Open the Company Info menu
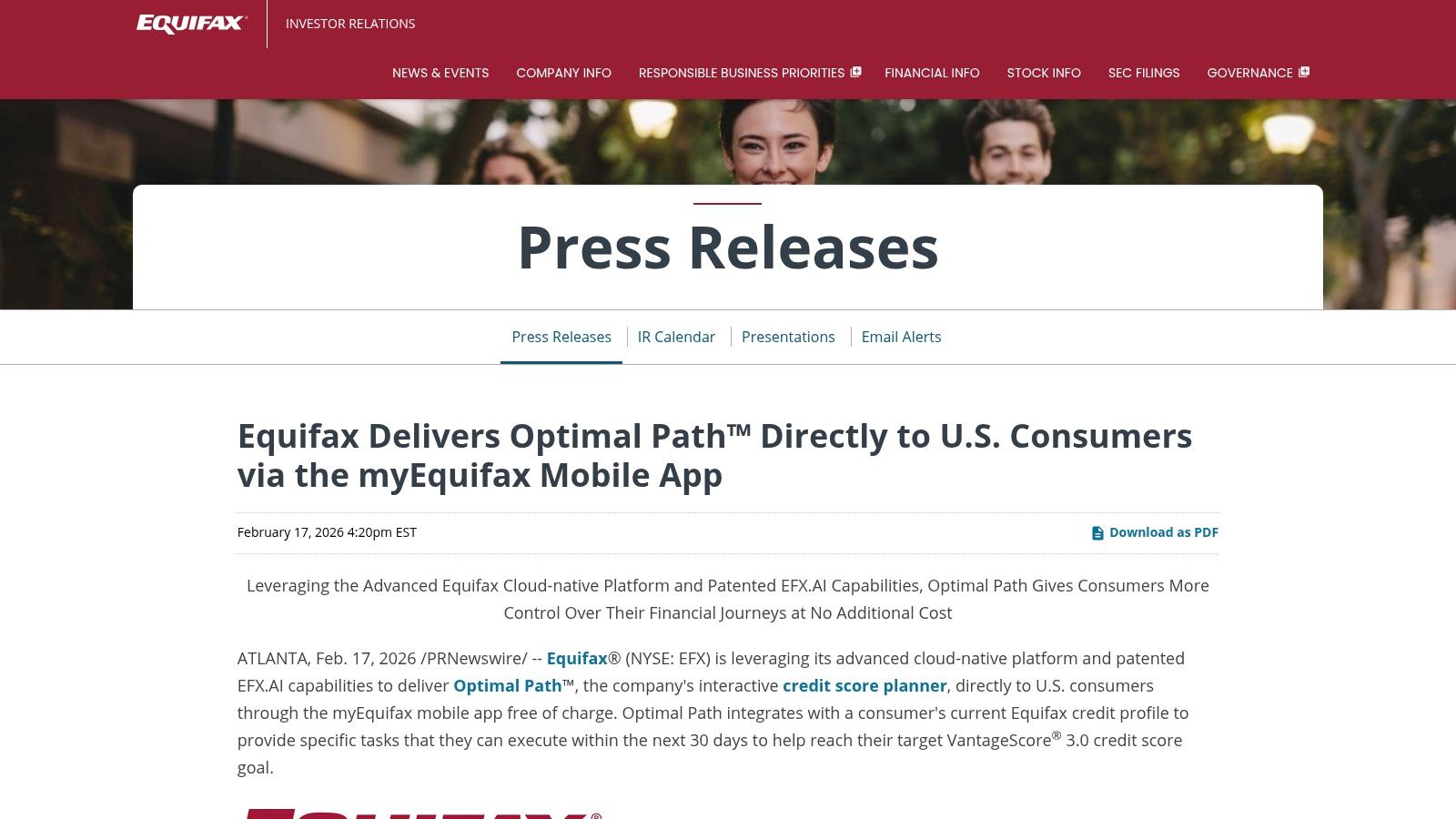 [x=563, y=73]
